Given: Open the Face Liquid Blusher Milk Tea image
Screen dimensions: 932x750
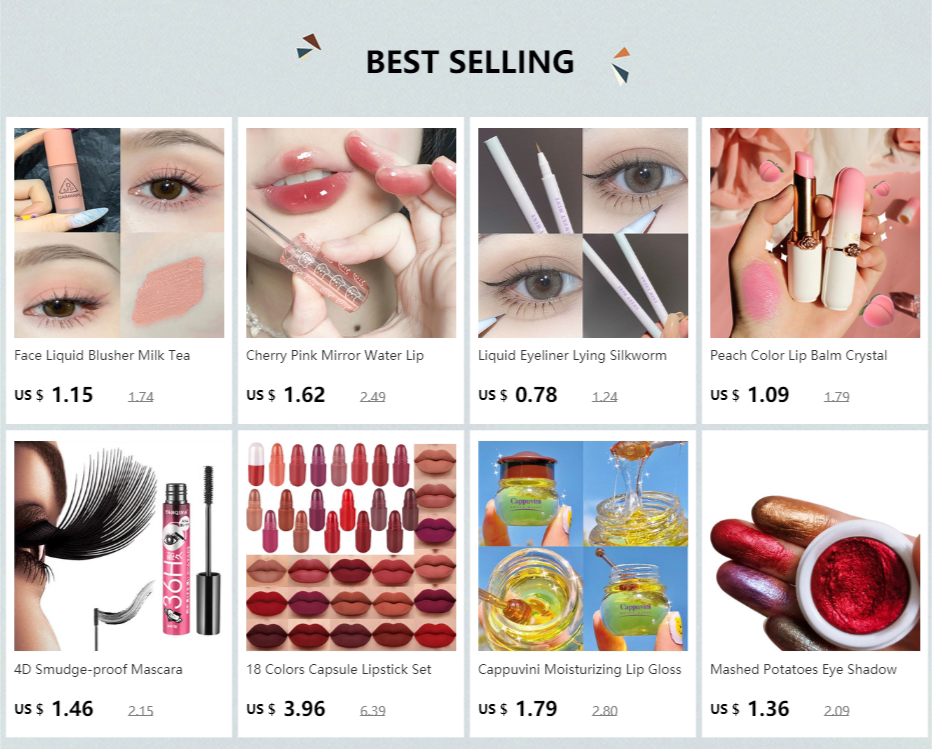Looking at the screenshot, I should (119, 233).
